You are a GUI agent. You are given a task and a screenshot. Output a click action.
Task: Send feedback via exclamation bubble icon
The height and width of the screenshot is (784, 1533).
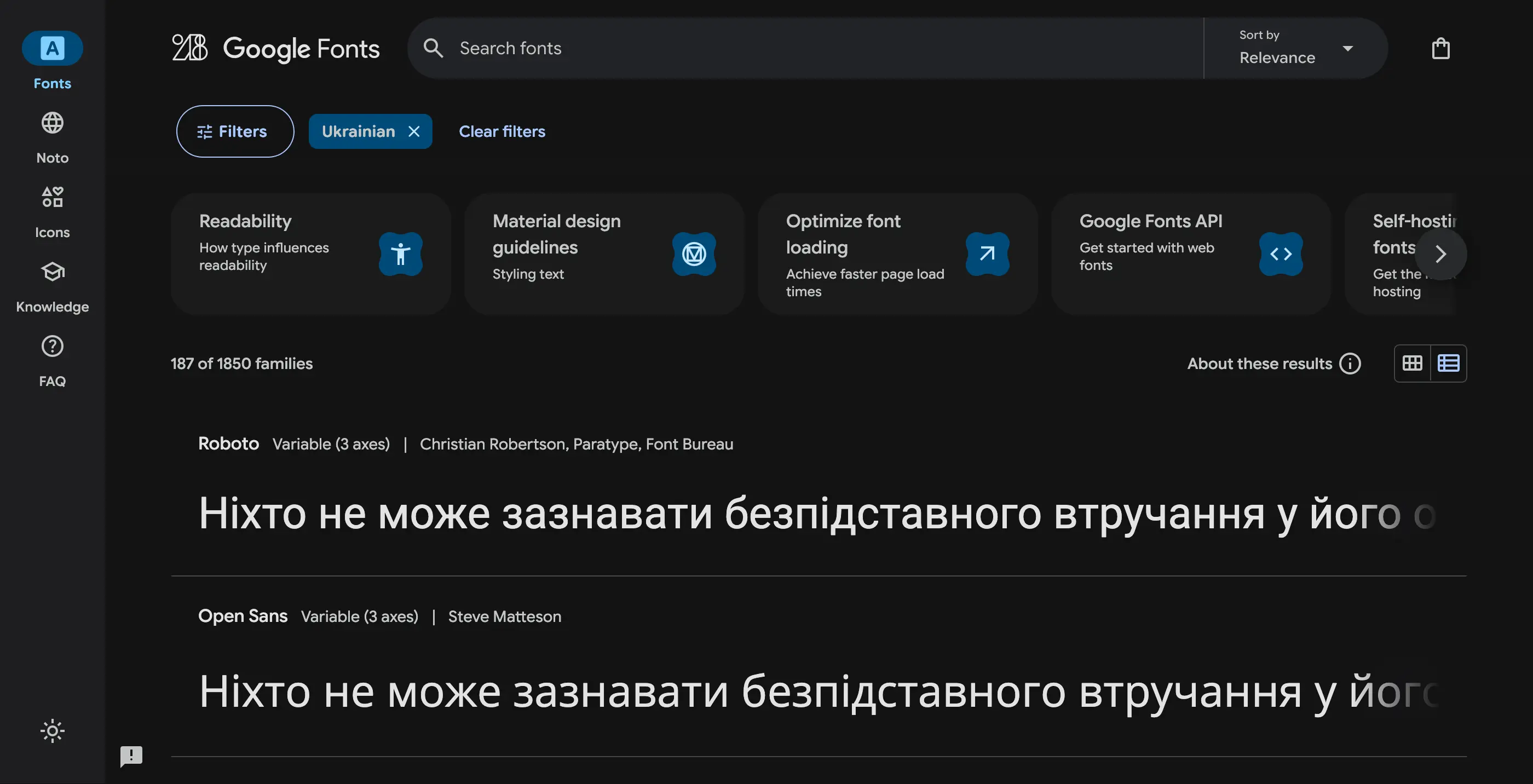coord(131,756)
